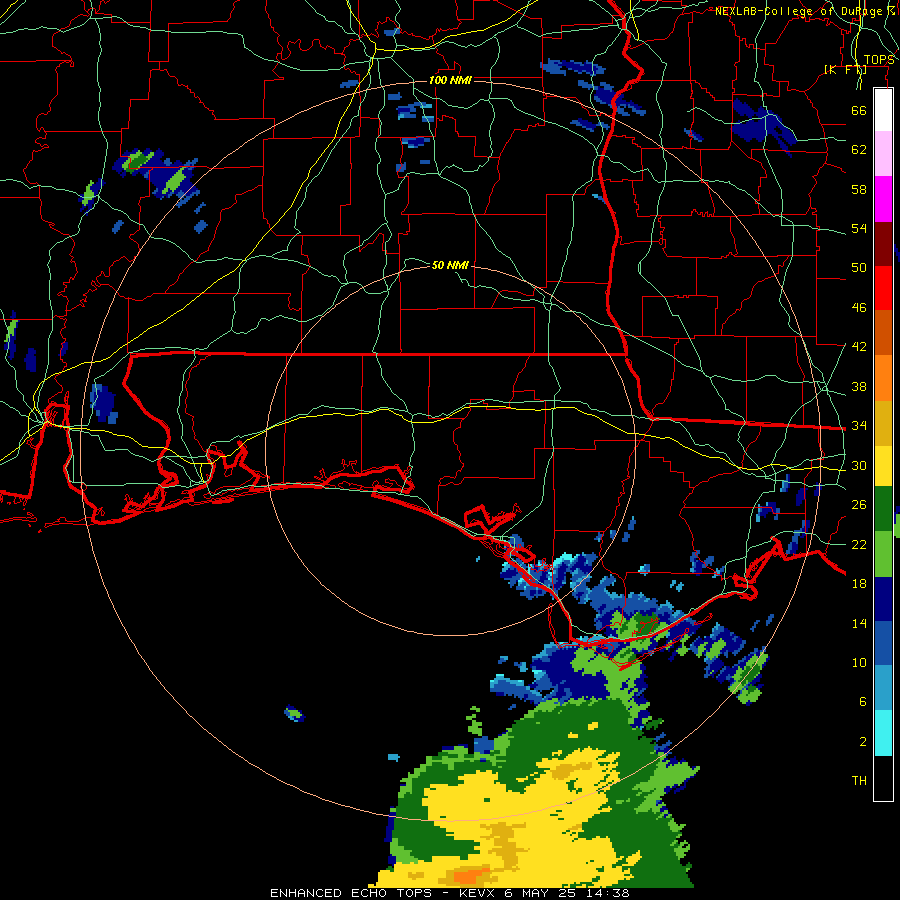Click the magenta legend swatch
The width and height of the screenshot is (900, 900).
883,199
